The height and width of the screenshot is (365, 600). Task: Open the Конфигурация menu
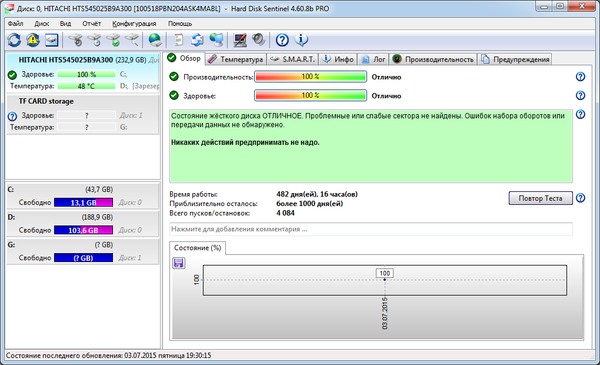(134, 23)
